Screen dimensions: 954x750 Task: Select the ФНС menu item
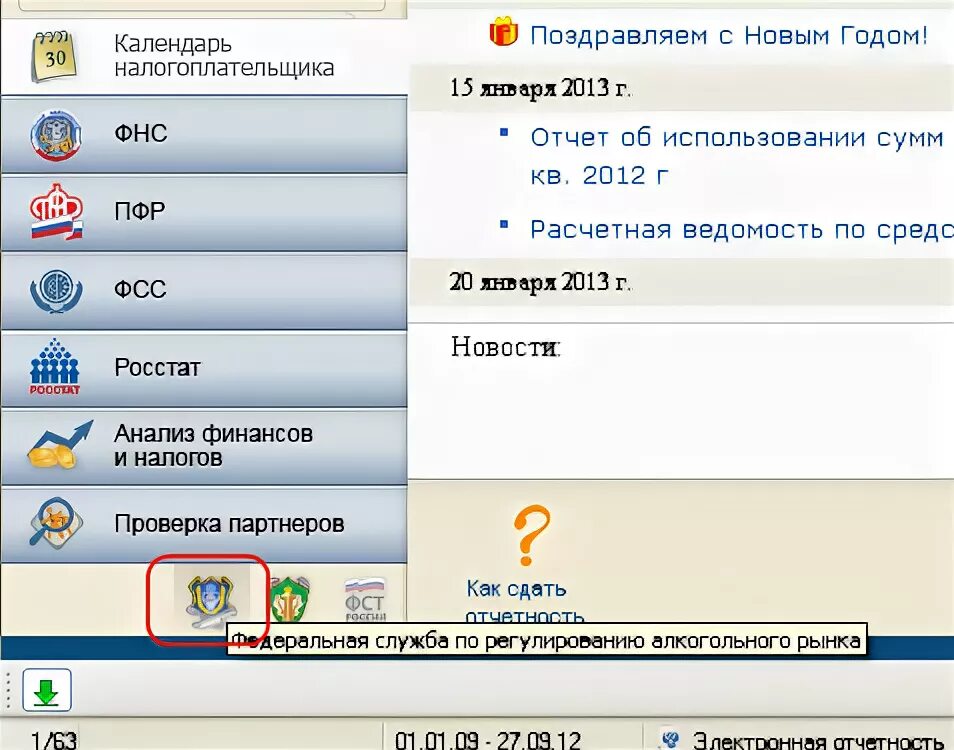point(204,135)
